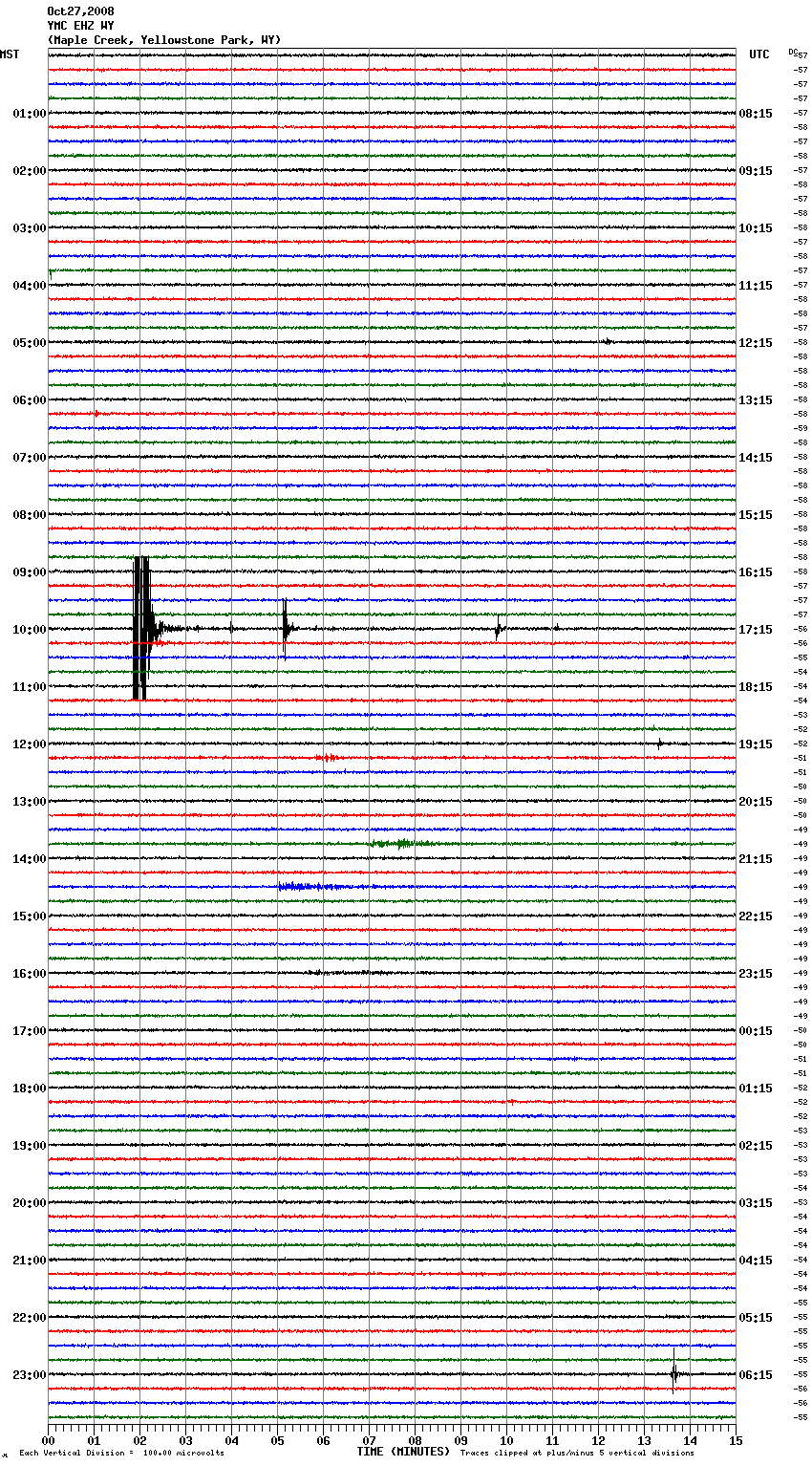Select the 23:00 MST hour label
This screenshot has width=812, height=1466.
point(29,1375)
